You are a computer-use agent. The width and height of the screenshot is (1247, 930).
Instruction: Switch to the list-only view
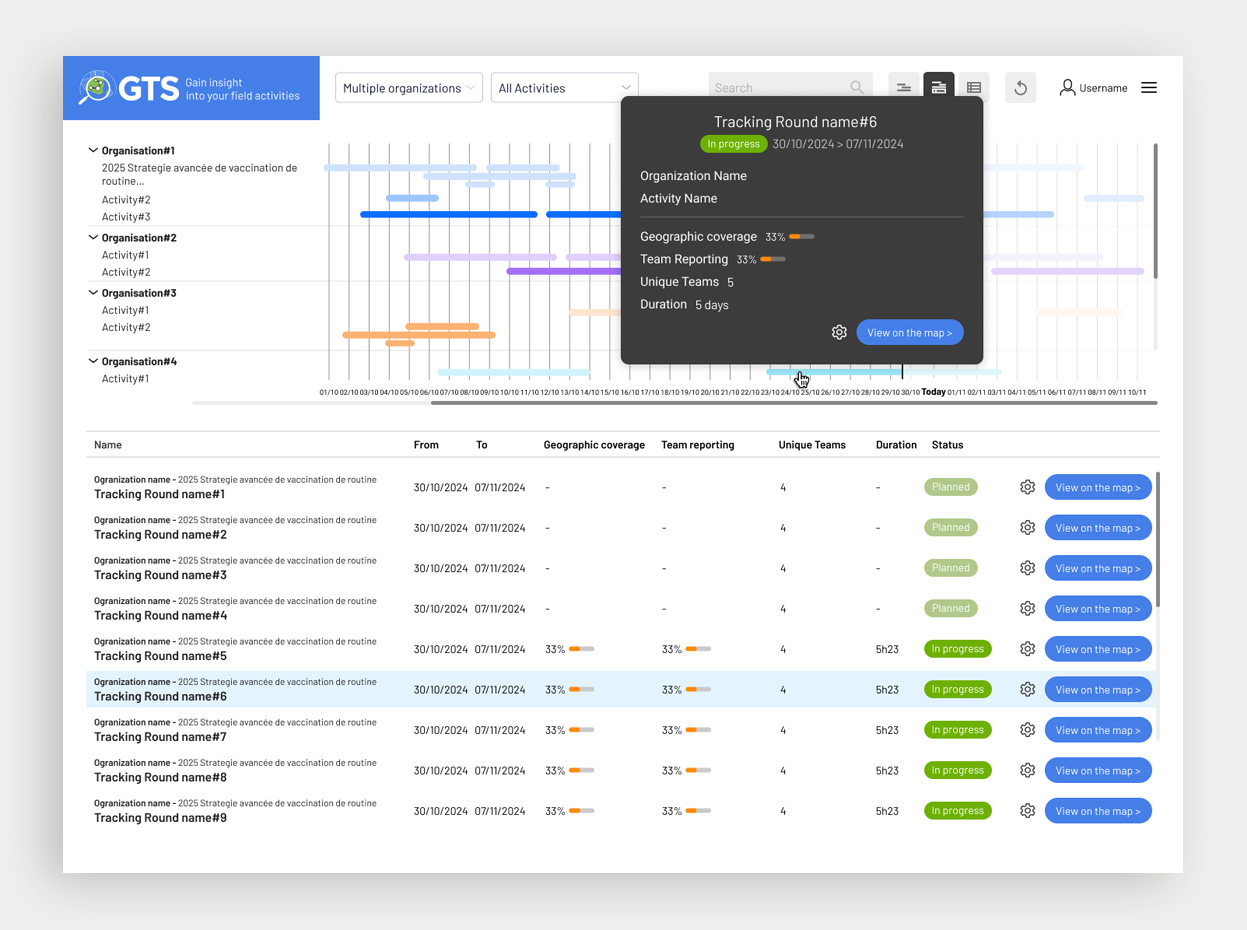pyautogui.click(x=974, y=88)
